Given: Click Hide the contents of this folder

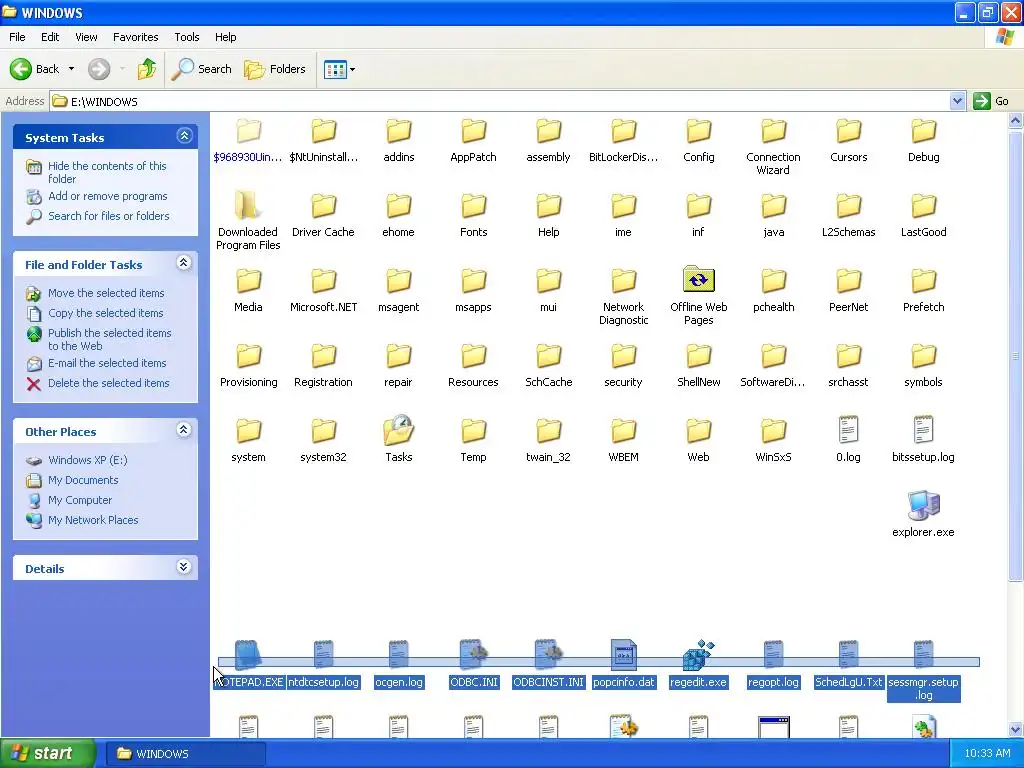Looking at the screenshot, I should pos(107,172).
